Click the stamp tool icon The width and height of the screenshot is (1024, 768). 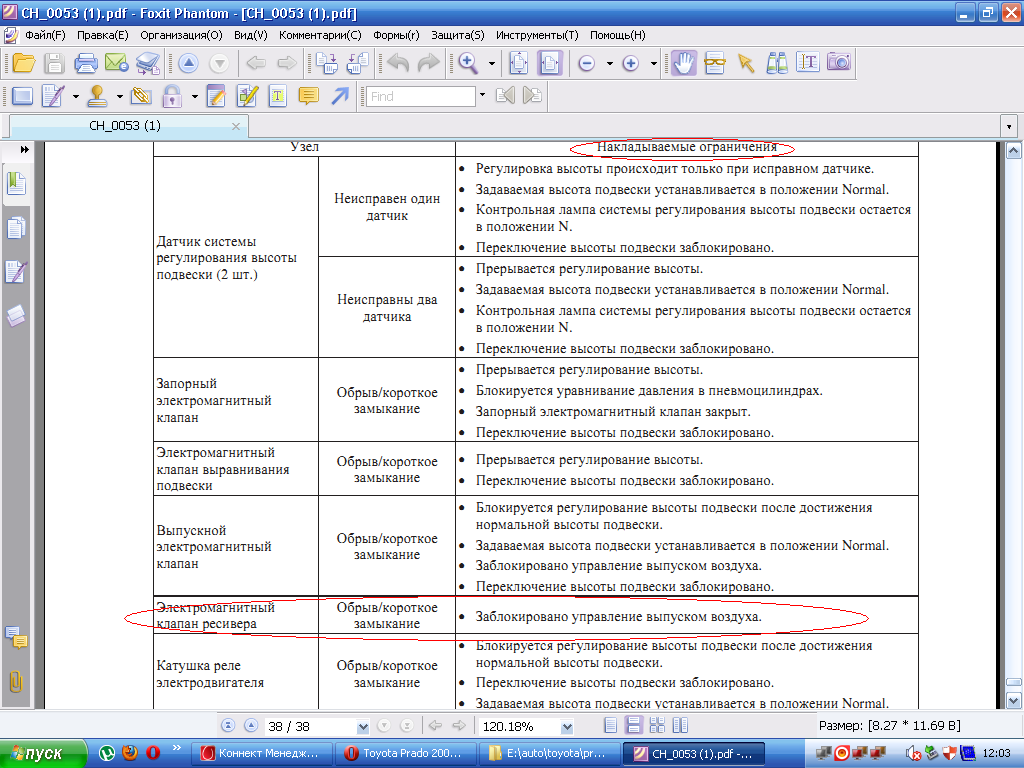click(x=97, y=96)
